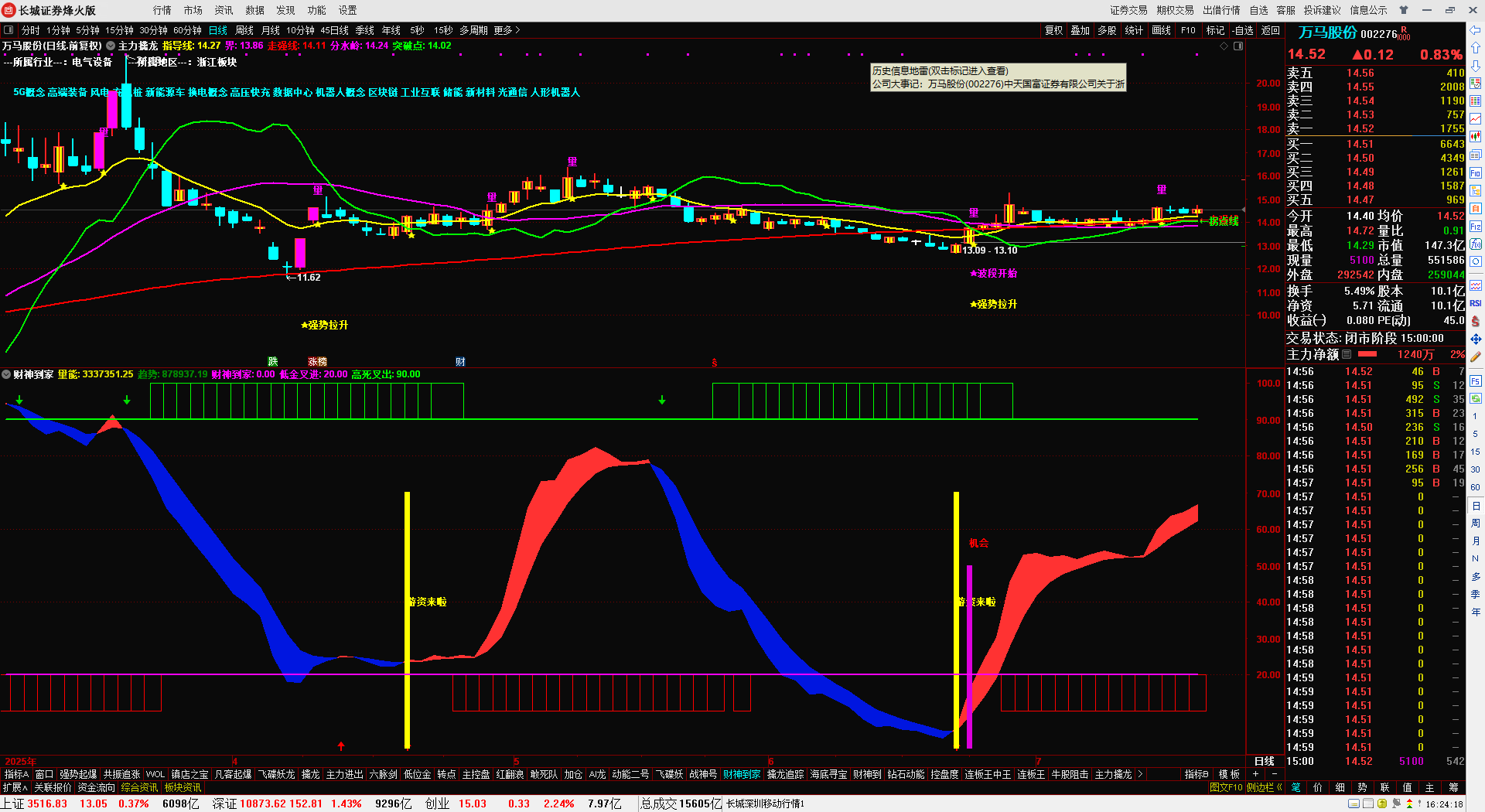Switch to 月 period in right sidebar

click(1476, 541)
